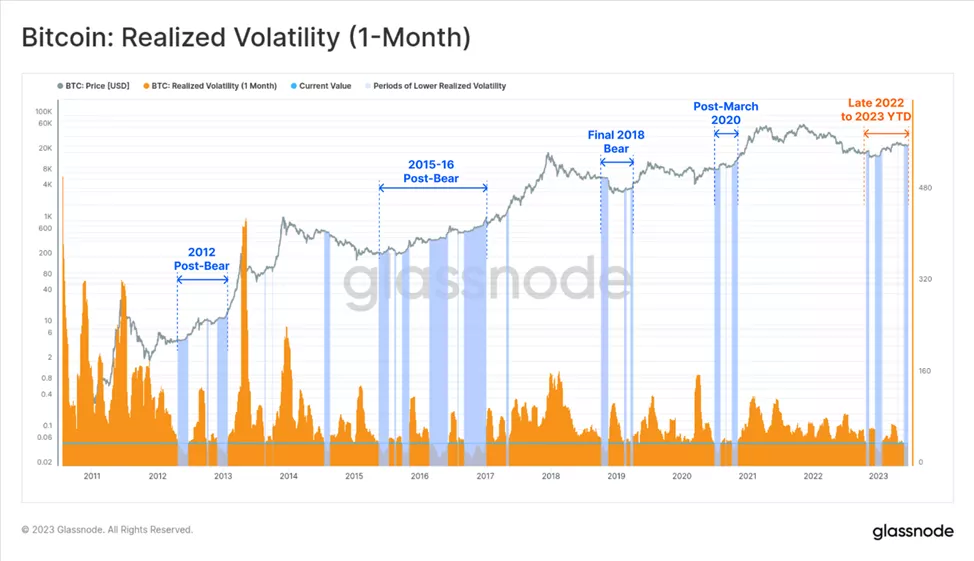This screenshot has height=561, width=974.
Task: Click the Final 2018 Bear range arrow
Action: 616,160
